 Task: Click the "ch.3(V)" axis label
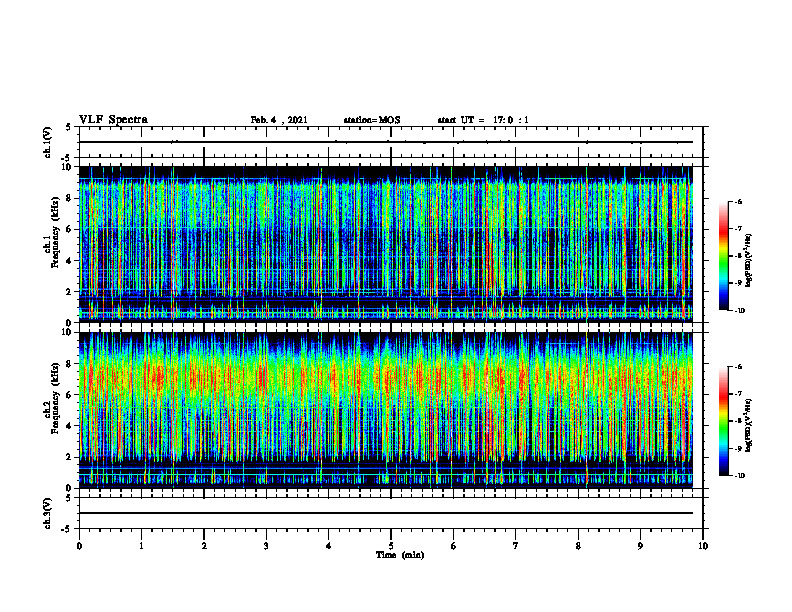[x=47, y=513]
